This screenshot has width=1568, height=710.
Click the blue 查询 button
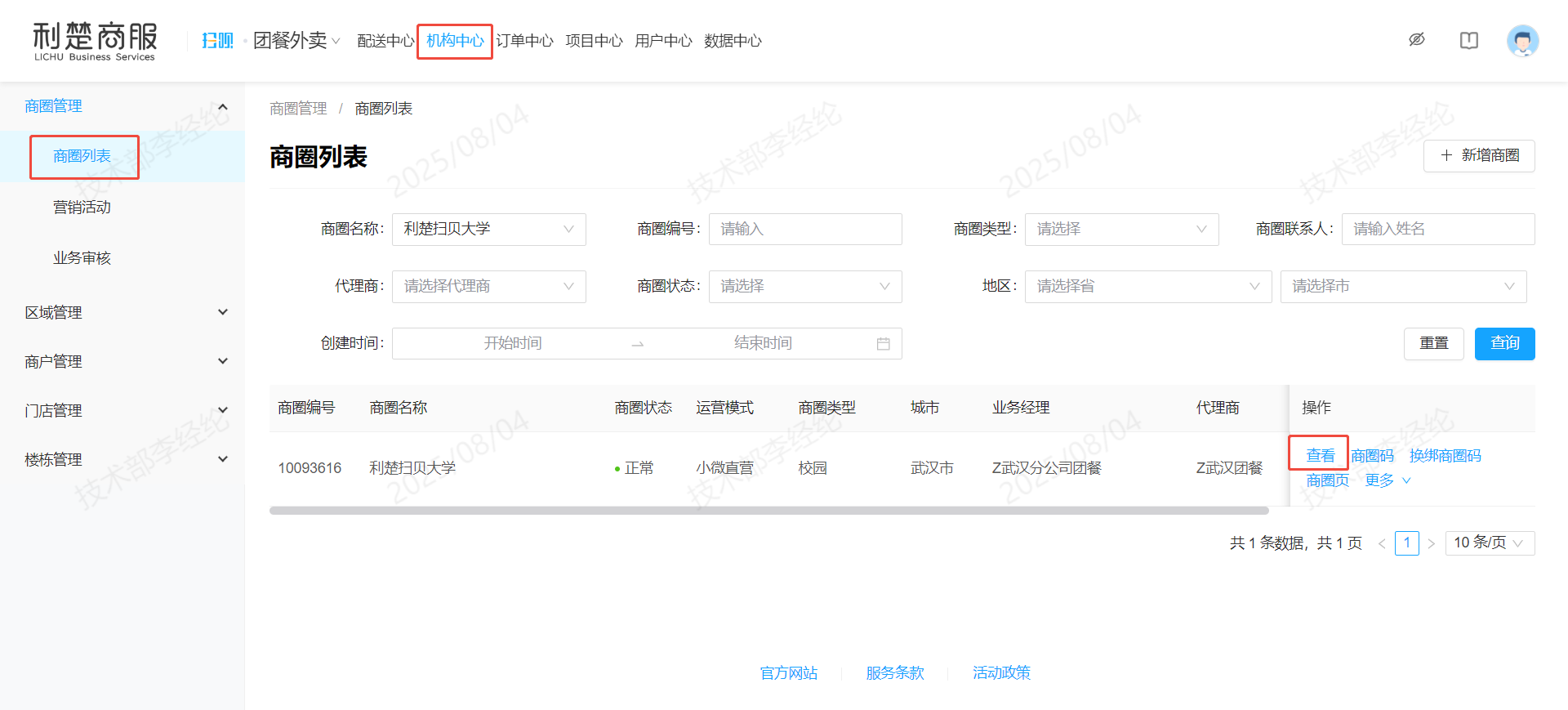[1504, 343]
